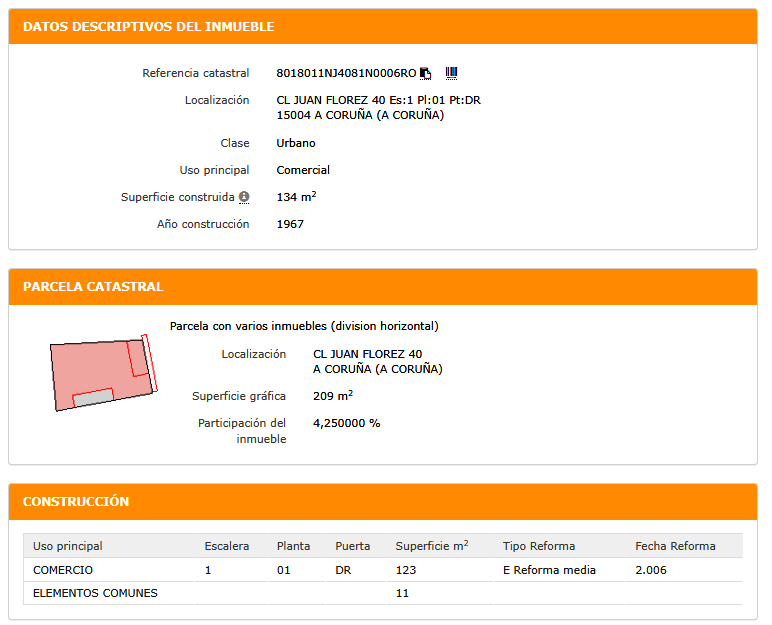Collapse the Construcción section header
This screenshot has width=772, height=625.
[76, 502]
